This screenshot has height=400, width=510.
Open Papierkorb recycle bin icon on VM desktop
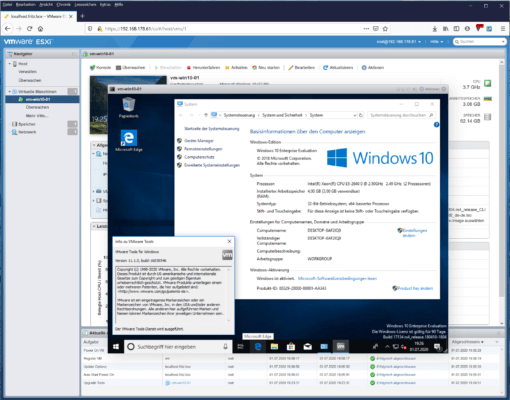tap(128, 107)
